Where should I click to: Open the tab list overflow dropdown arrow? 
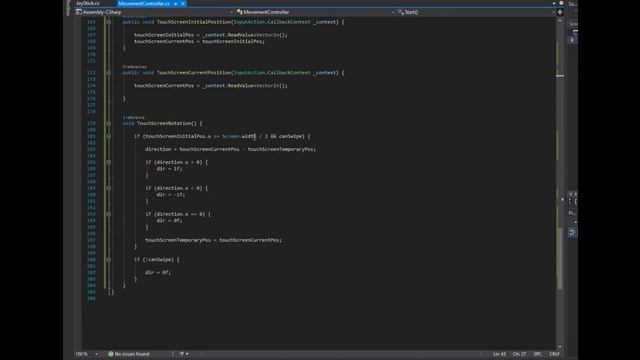click(554, 3)
